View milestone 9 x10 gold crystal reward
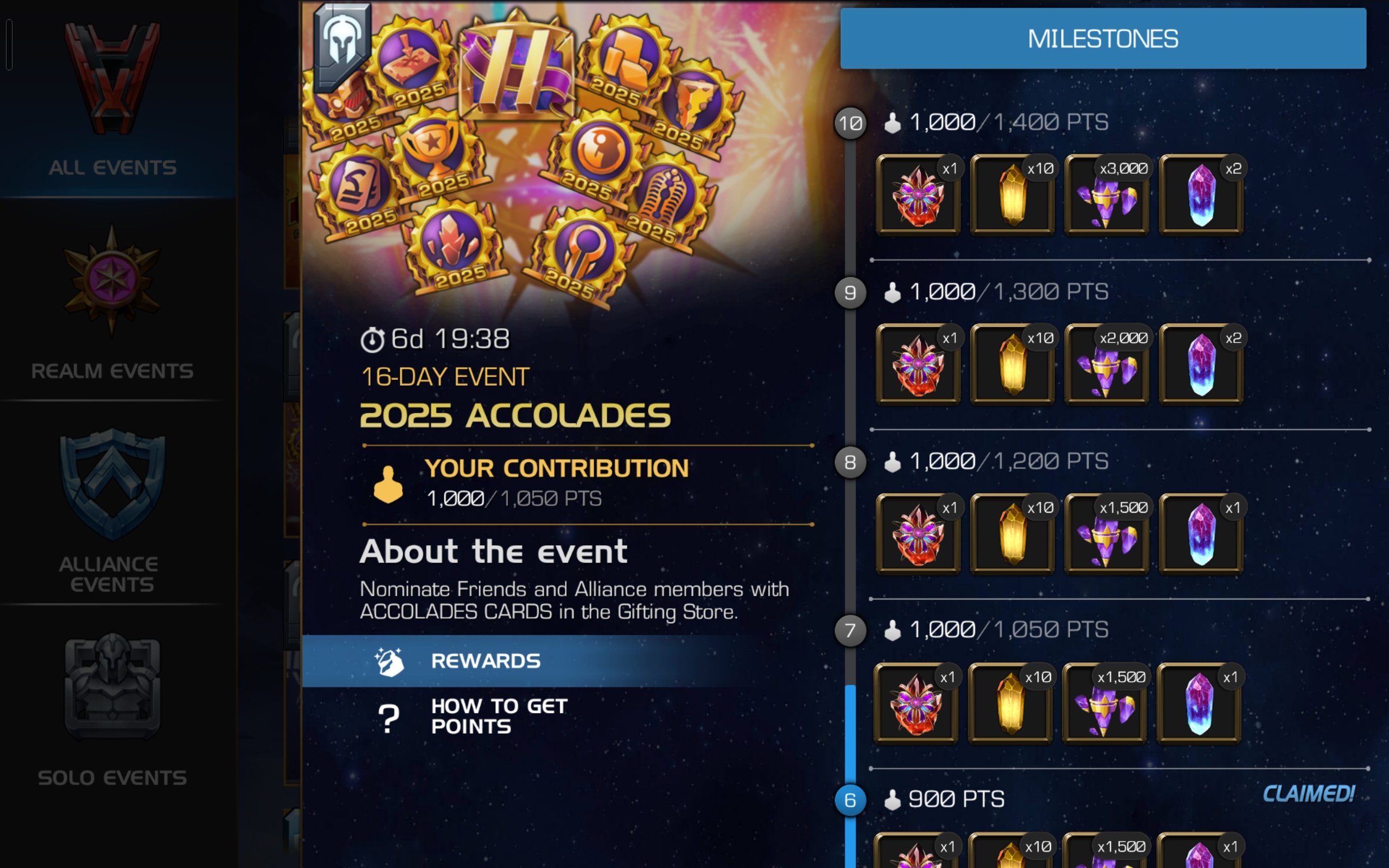The height and width of the screenshot is (868, 1389). [1012, 364]
